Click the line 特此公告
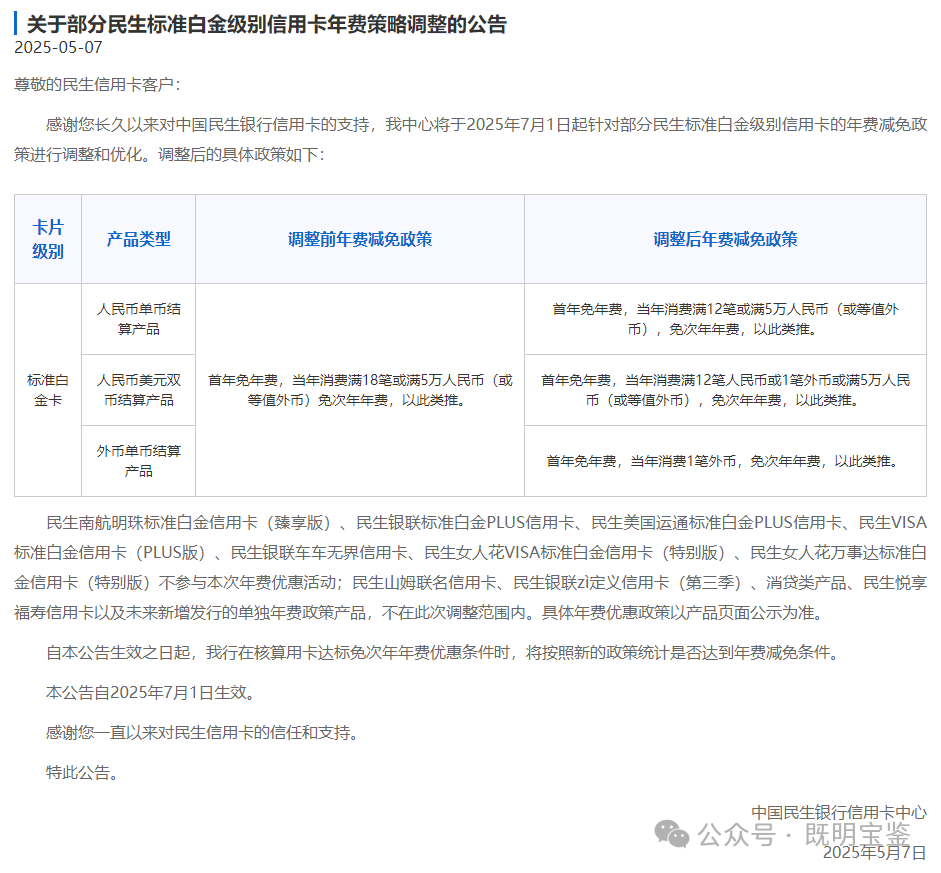941x873 pixels. click(x=83, y=772)
